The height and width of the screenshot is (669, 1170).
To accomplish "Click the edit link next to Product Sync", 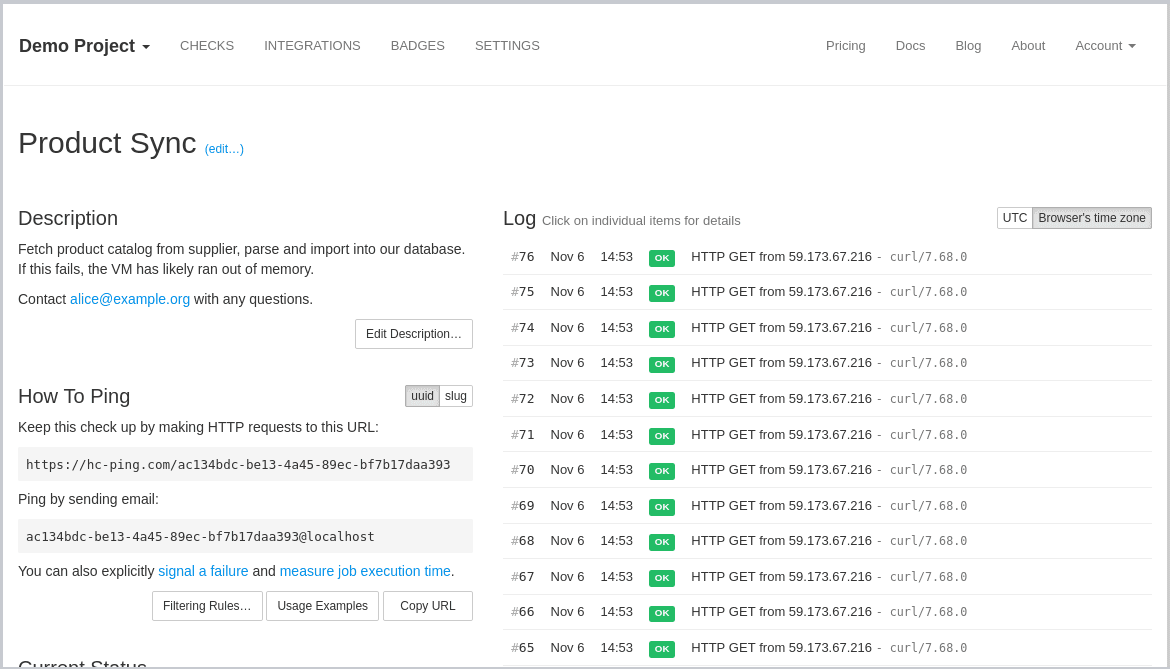I will [x=224, y=148].
